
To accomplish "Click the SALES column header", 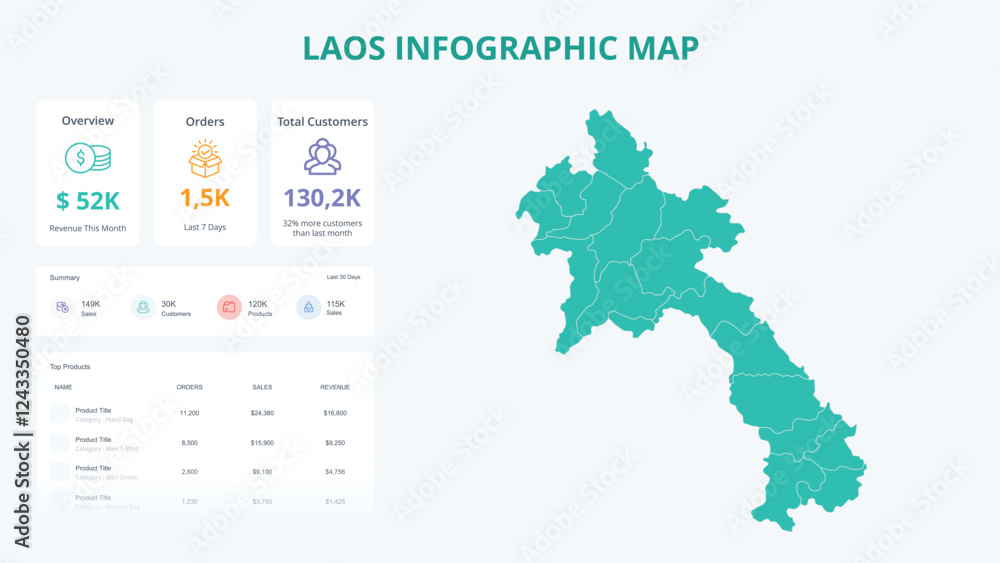I will tap(262, 387).
